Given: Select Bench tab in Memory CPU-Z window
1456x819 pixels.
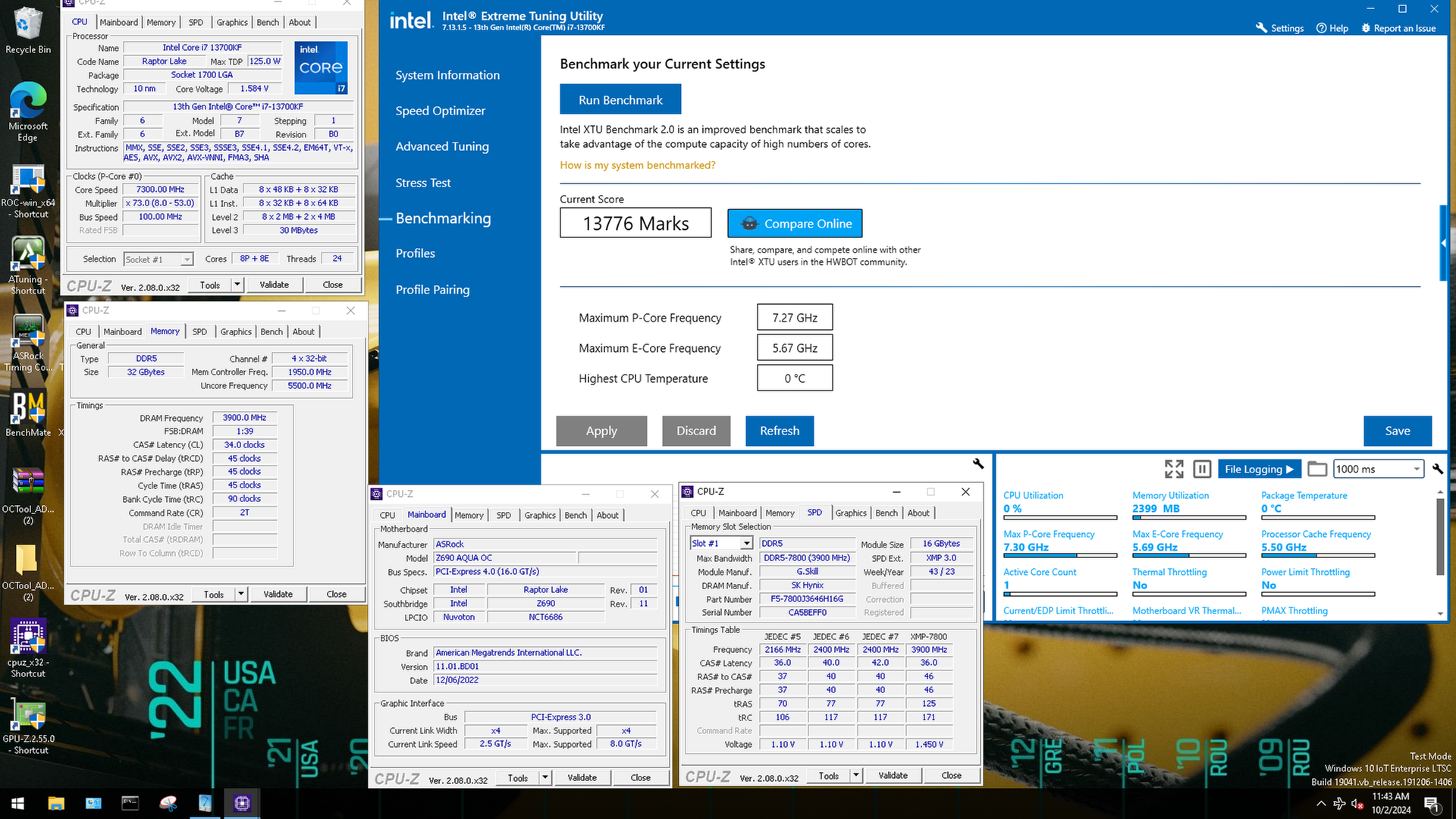Looking at the screenshot, I should click(271, 331).
